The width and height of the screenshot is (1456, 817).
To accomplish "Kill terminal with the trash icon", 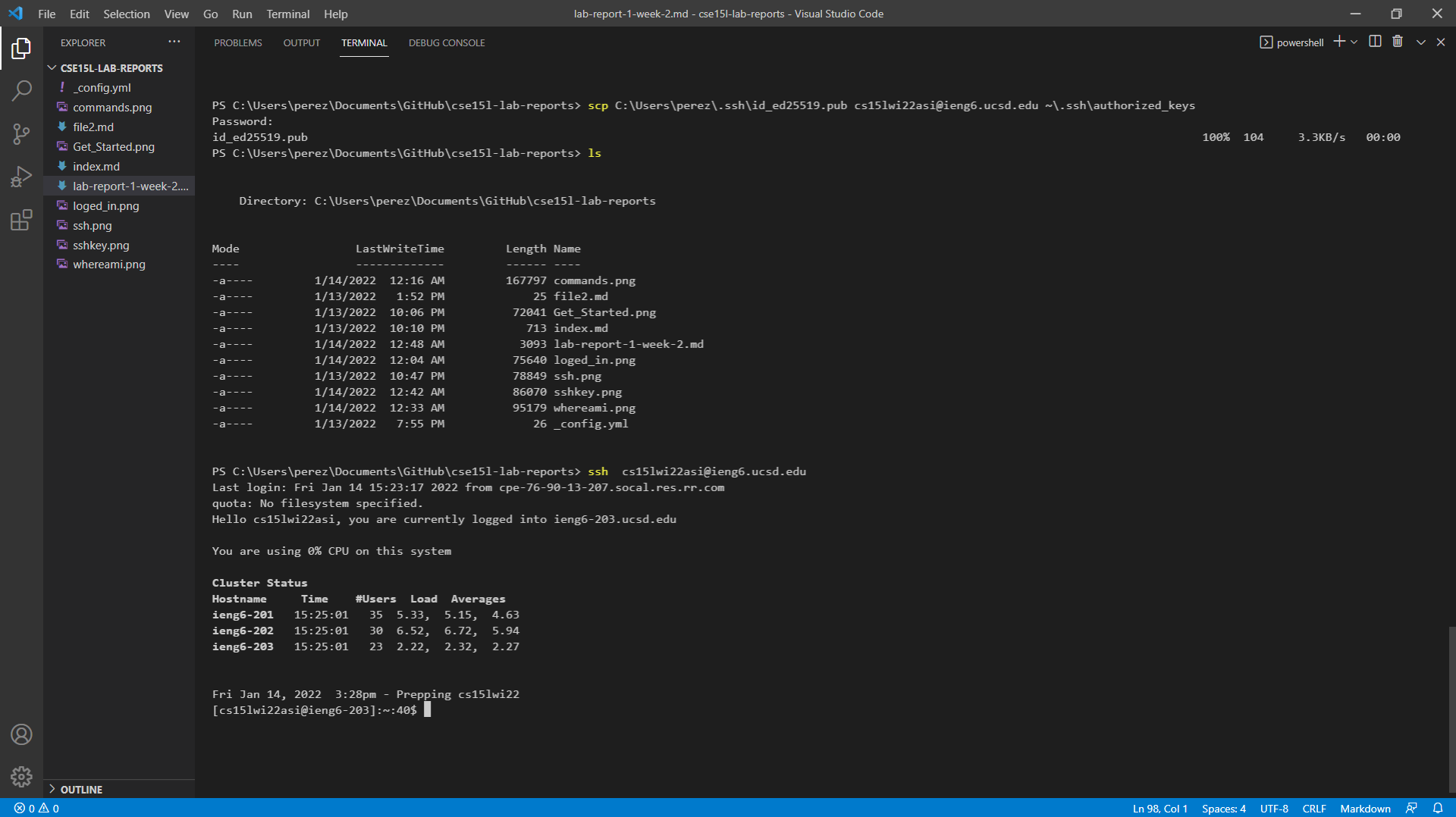I will click(x=1398, y=42).
